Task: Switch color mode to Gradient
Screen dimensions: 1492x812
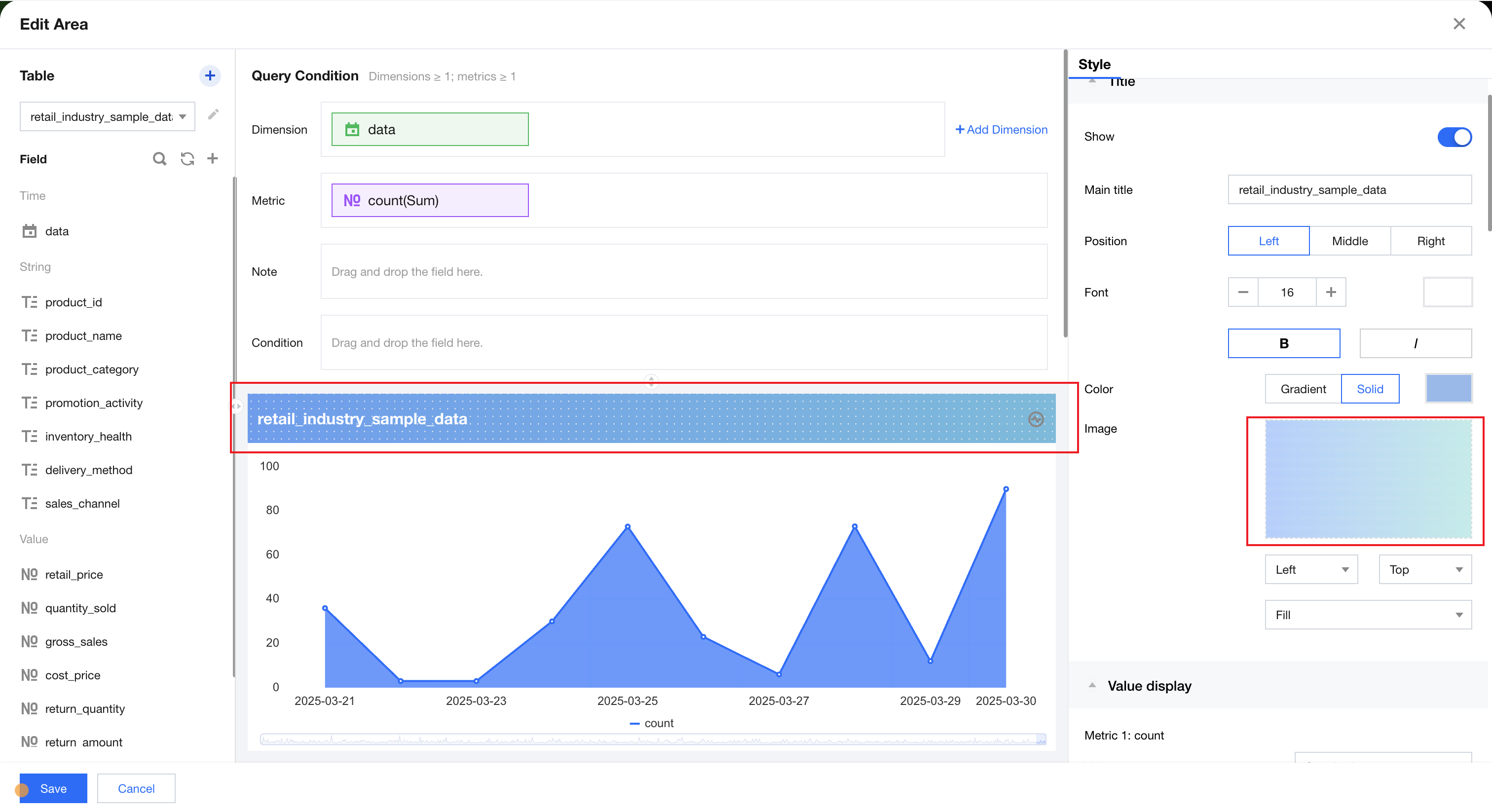Action: (1303, 389)
